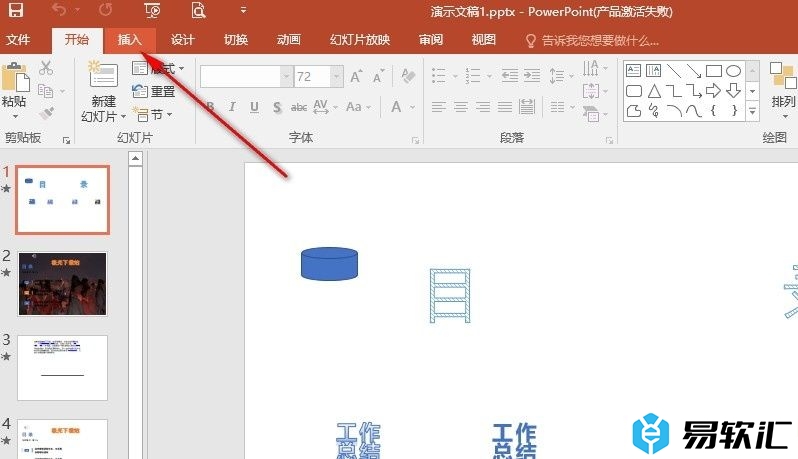Viewport: 798px width, 459px height.
Task: Click the Format Painter brush icon
Action: point(46,113)
